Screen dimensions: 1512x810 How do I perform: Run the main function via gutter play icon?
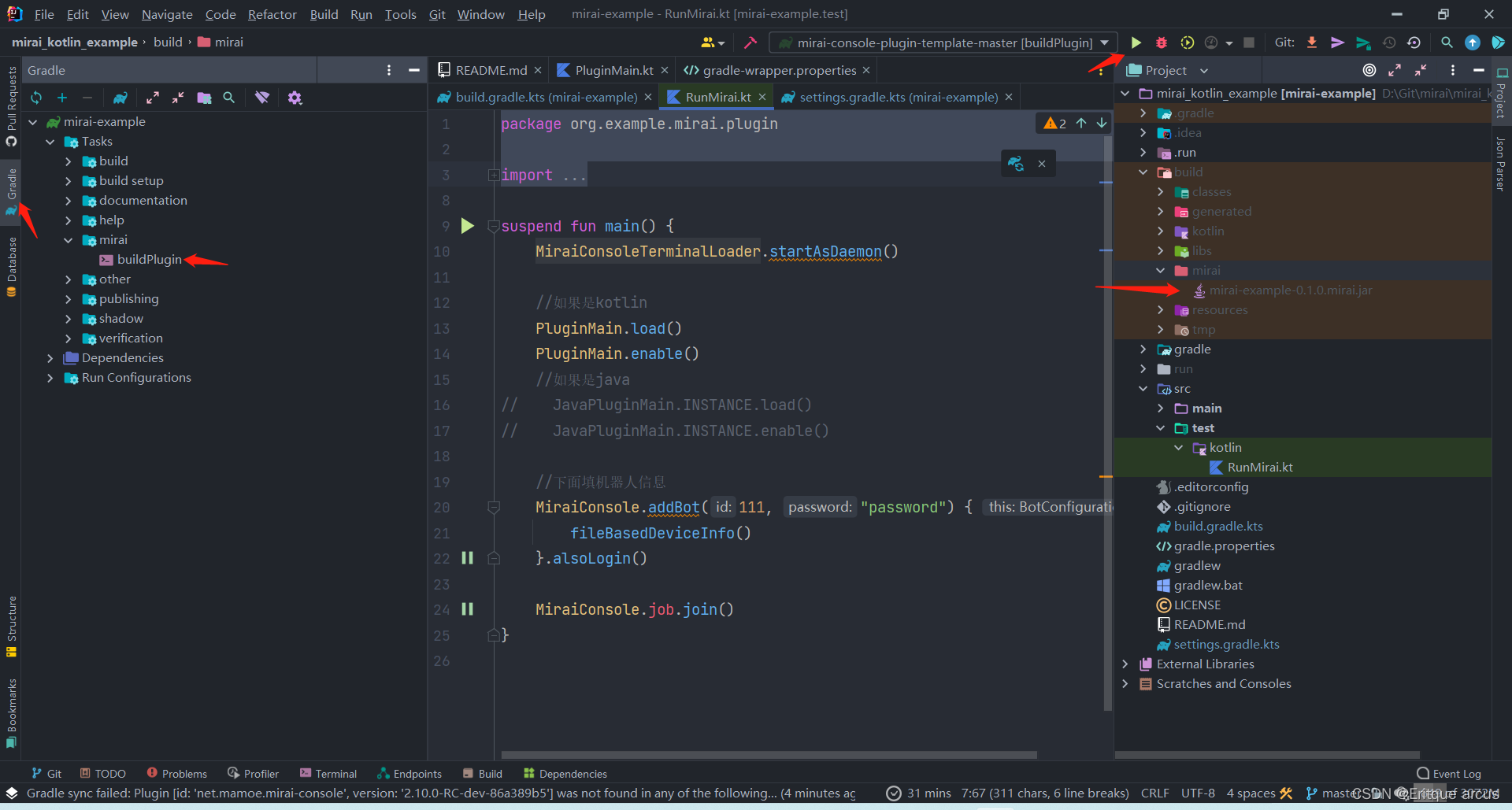(x=468, y=226)
